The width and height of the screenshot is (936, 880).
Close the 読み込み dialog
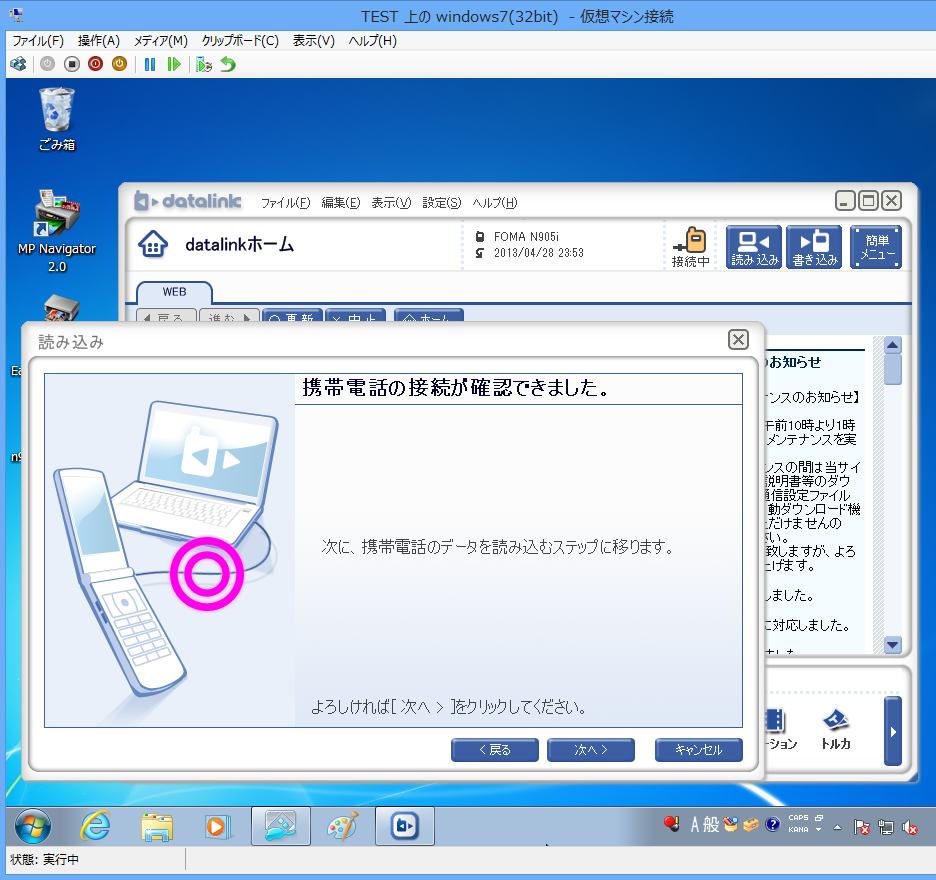coord(738,340)
